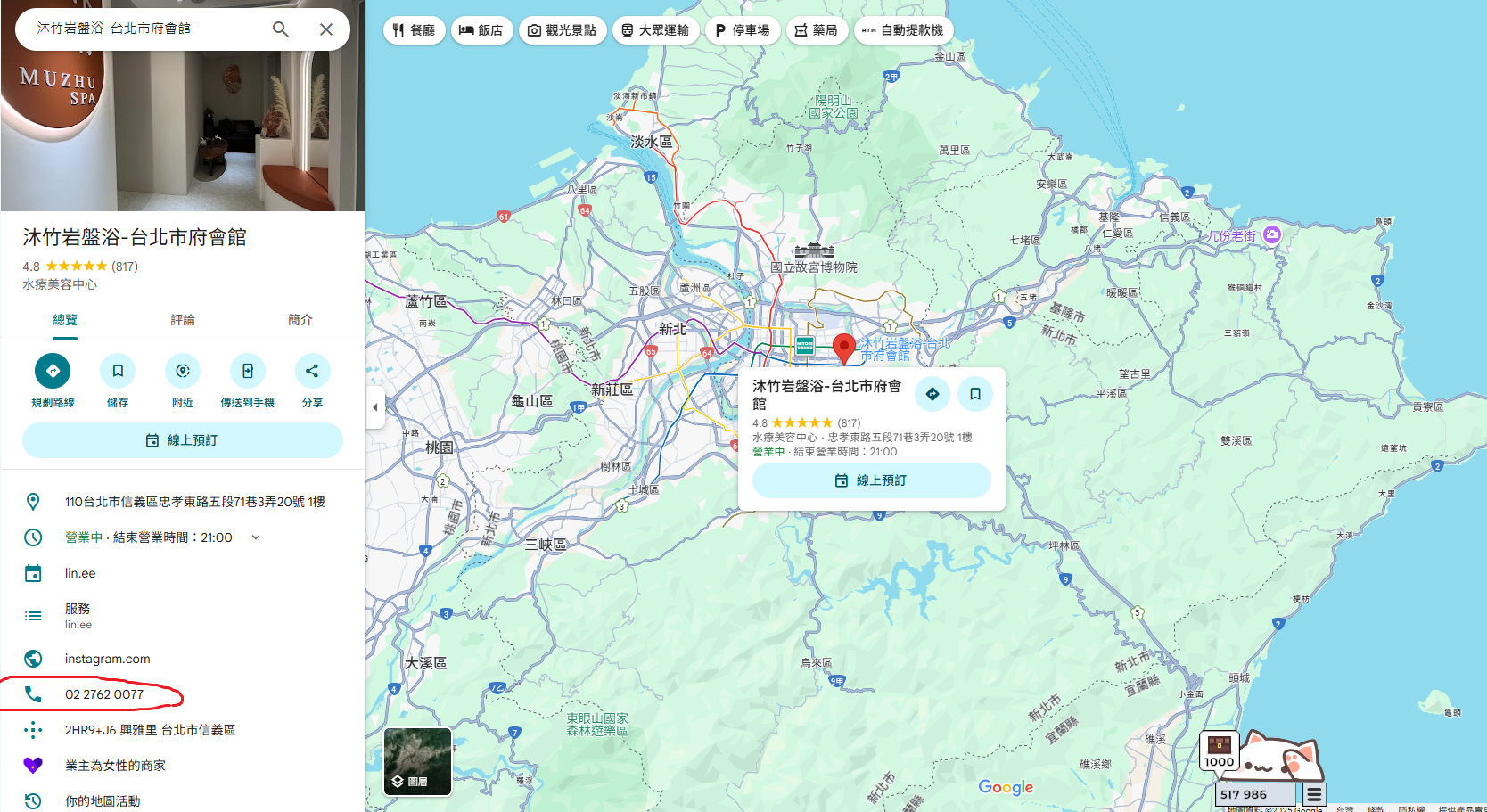Click the 517 986 counter box
The height and width of the screenshot is (812, 1487).
1255,794
